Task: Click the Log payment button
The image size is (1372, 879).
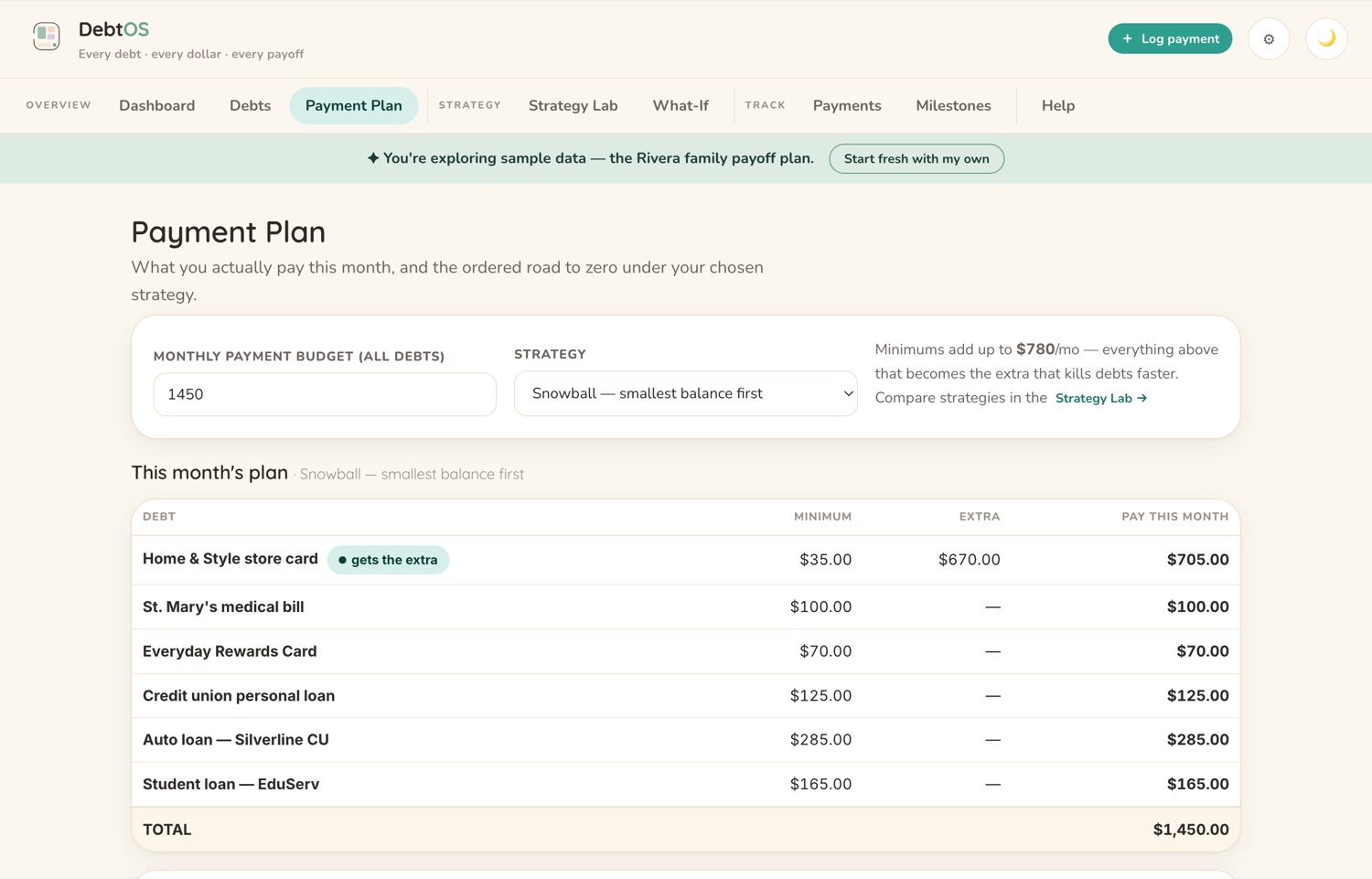Action: (1170, 38)
